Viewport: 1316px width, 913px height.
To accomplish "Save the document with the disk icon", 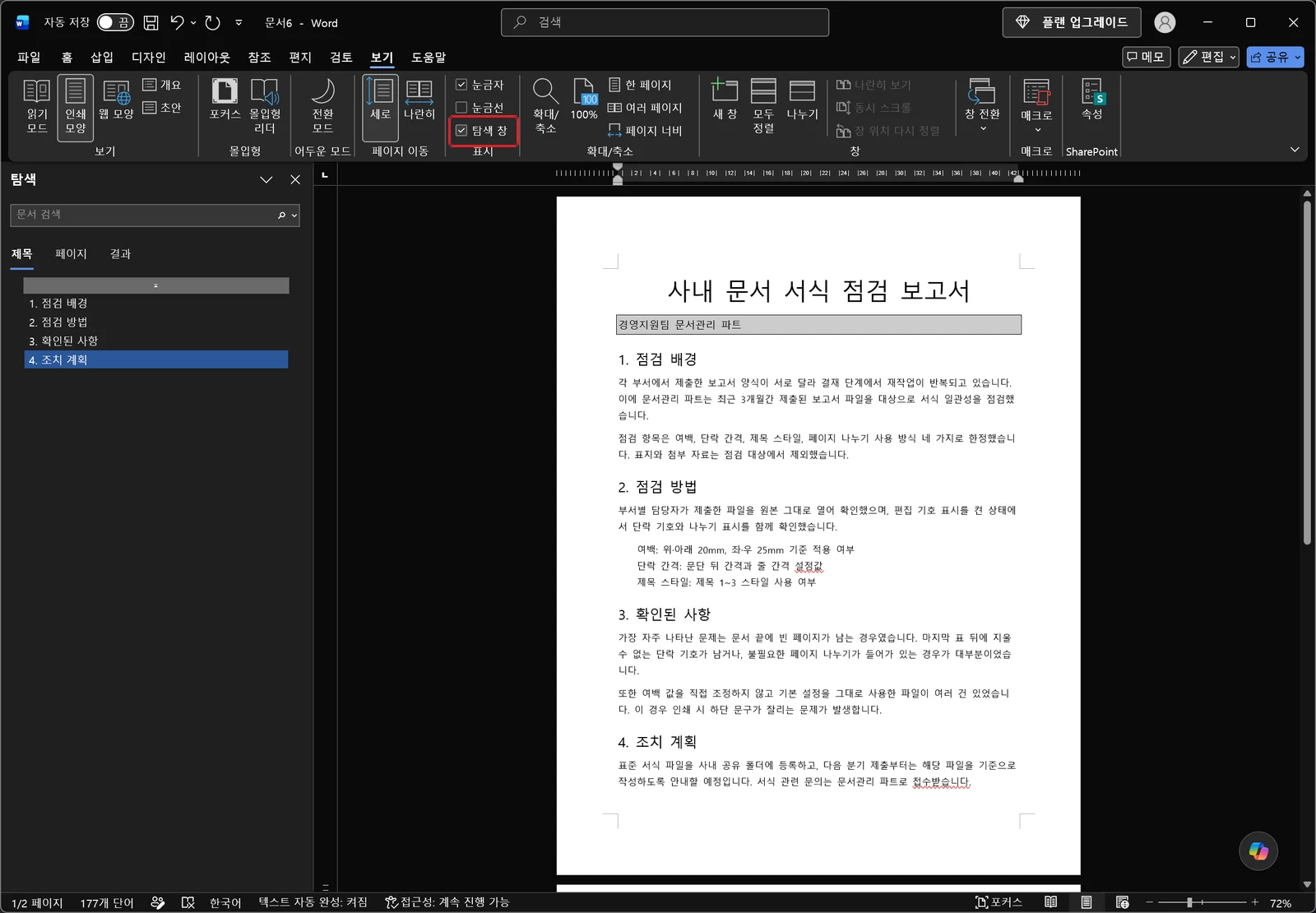I will pyautogui.click(x=151, y=23).
